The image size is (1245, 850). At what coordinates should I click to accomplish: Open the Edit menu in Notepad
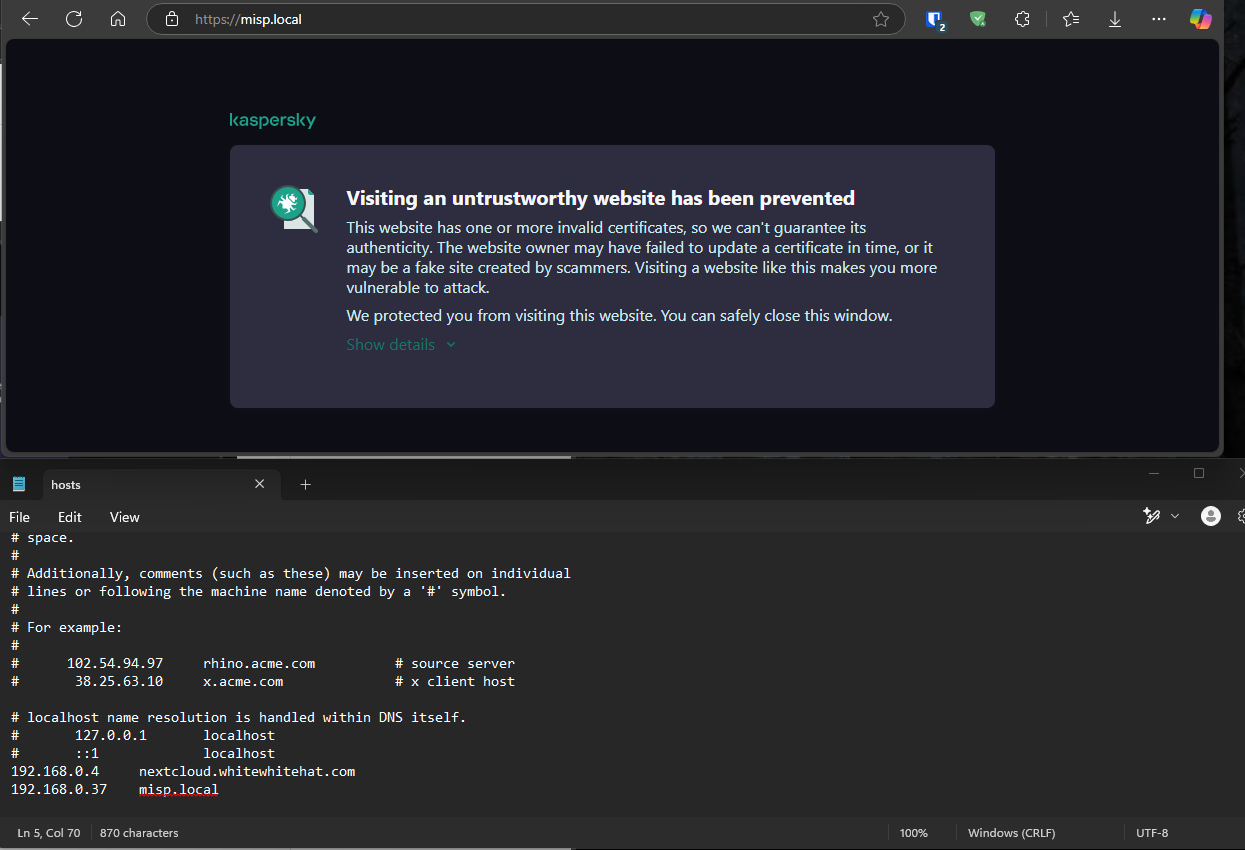click(68, 517)
